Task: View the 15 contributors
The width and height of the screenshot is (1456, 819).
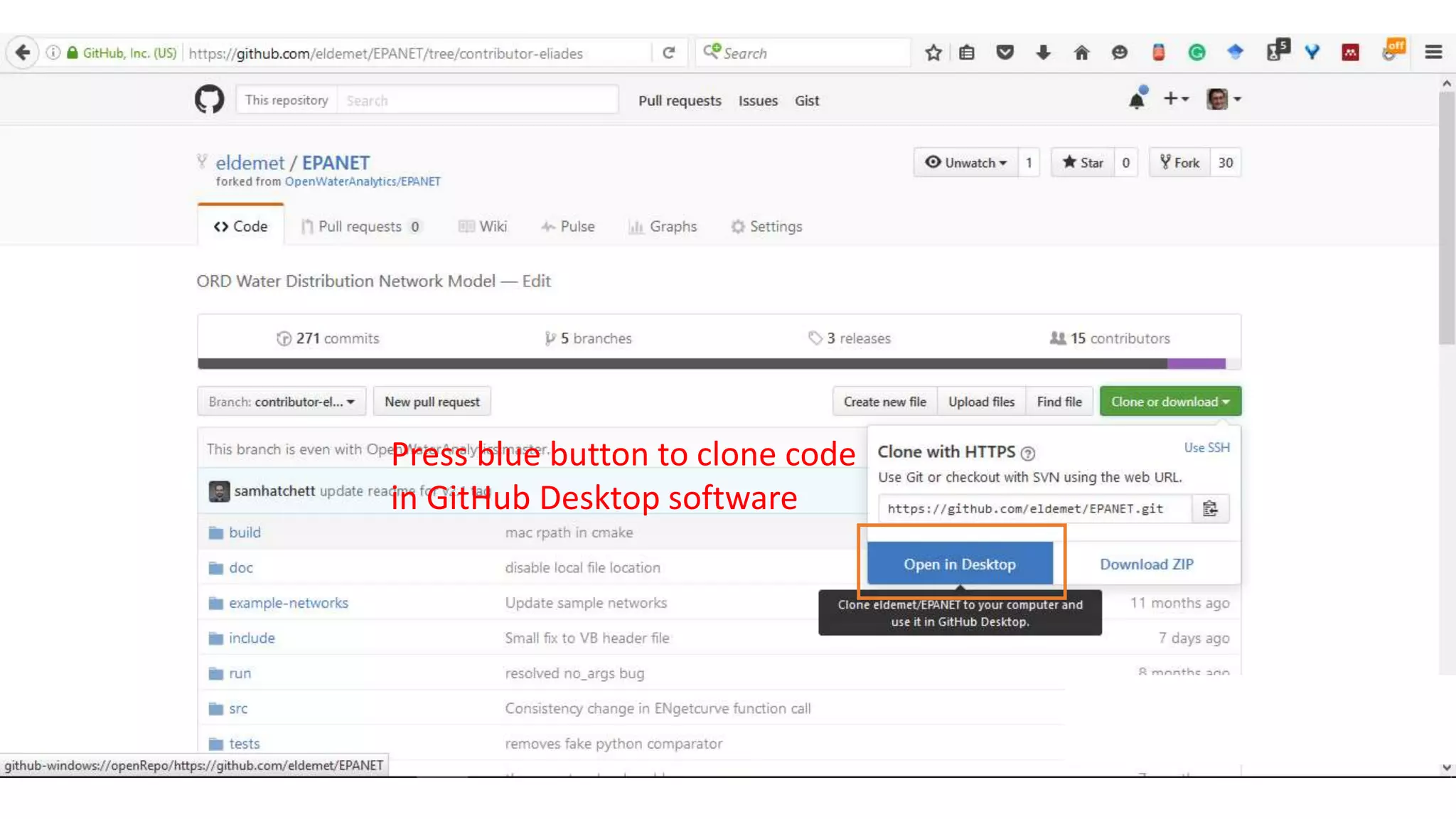Action: coord(1110,338)
